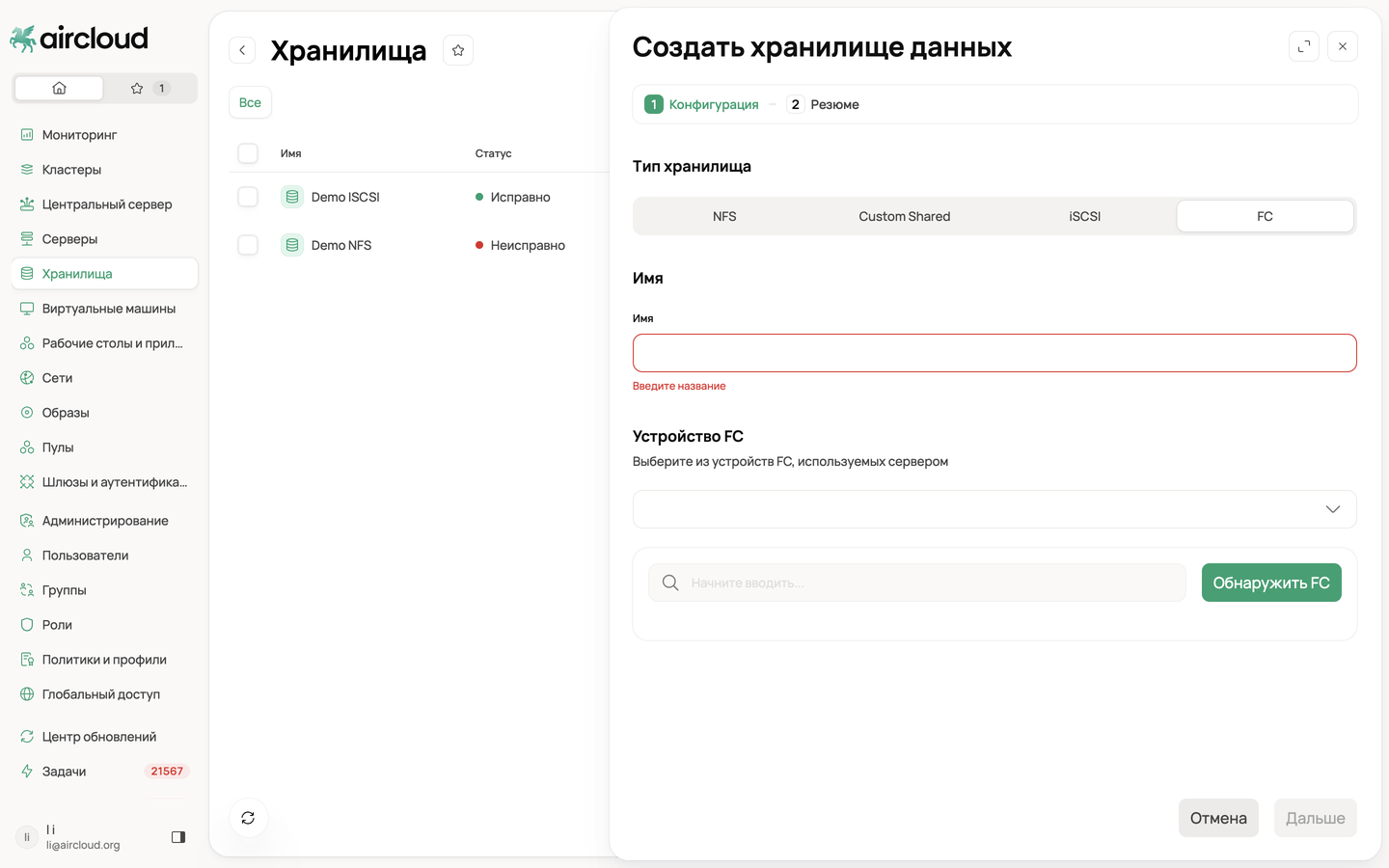The height and width of the screenshot is (868, 1389).
Task: Open Роли in the sidebar
Action: (104, 625)
